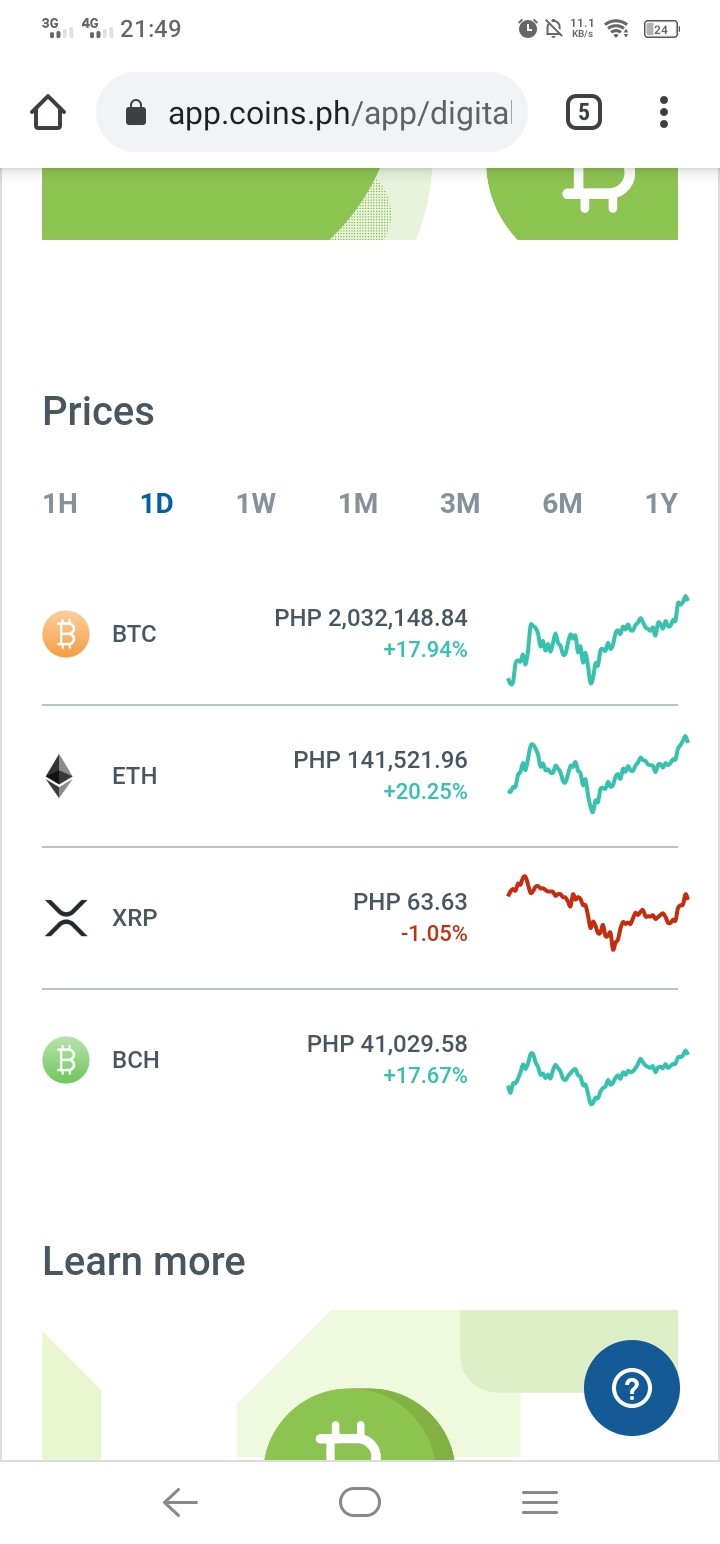Viewport: 720px width, 1544px height.
Task: Click the XRP logo icon
Action: point(66,918)
